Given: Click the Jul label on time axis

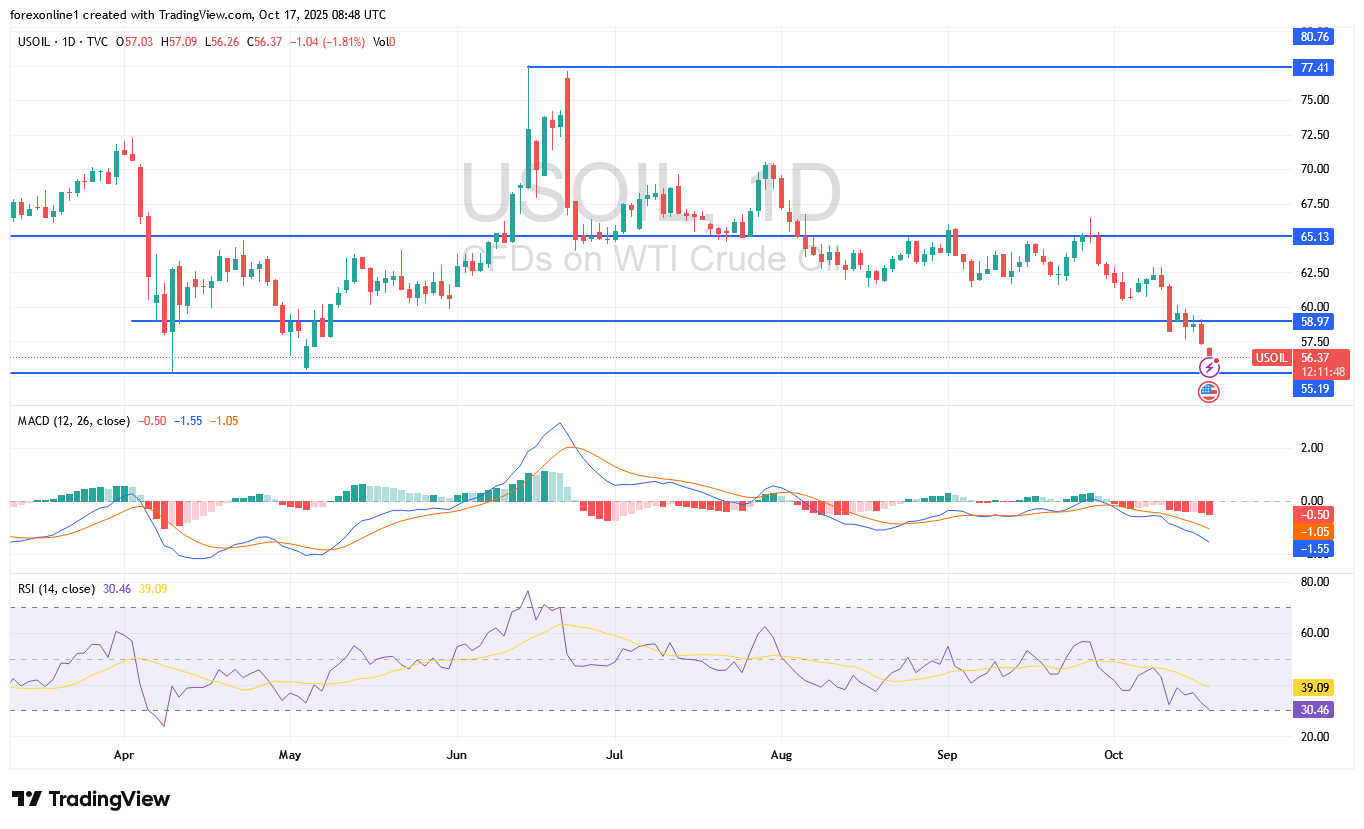Looking at the screenshot, I should click(615, 755).
